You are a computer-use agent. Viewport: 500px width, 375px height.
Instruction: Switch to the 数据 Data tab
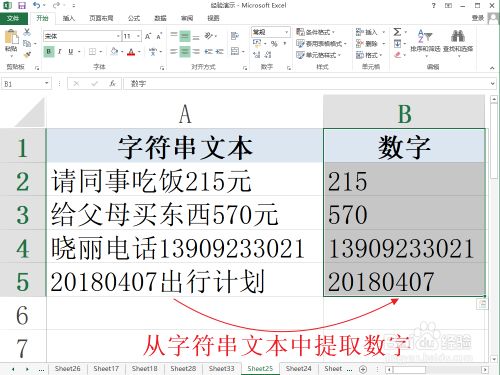tap(160, 18)
